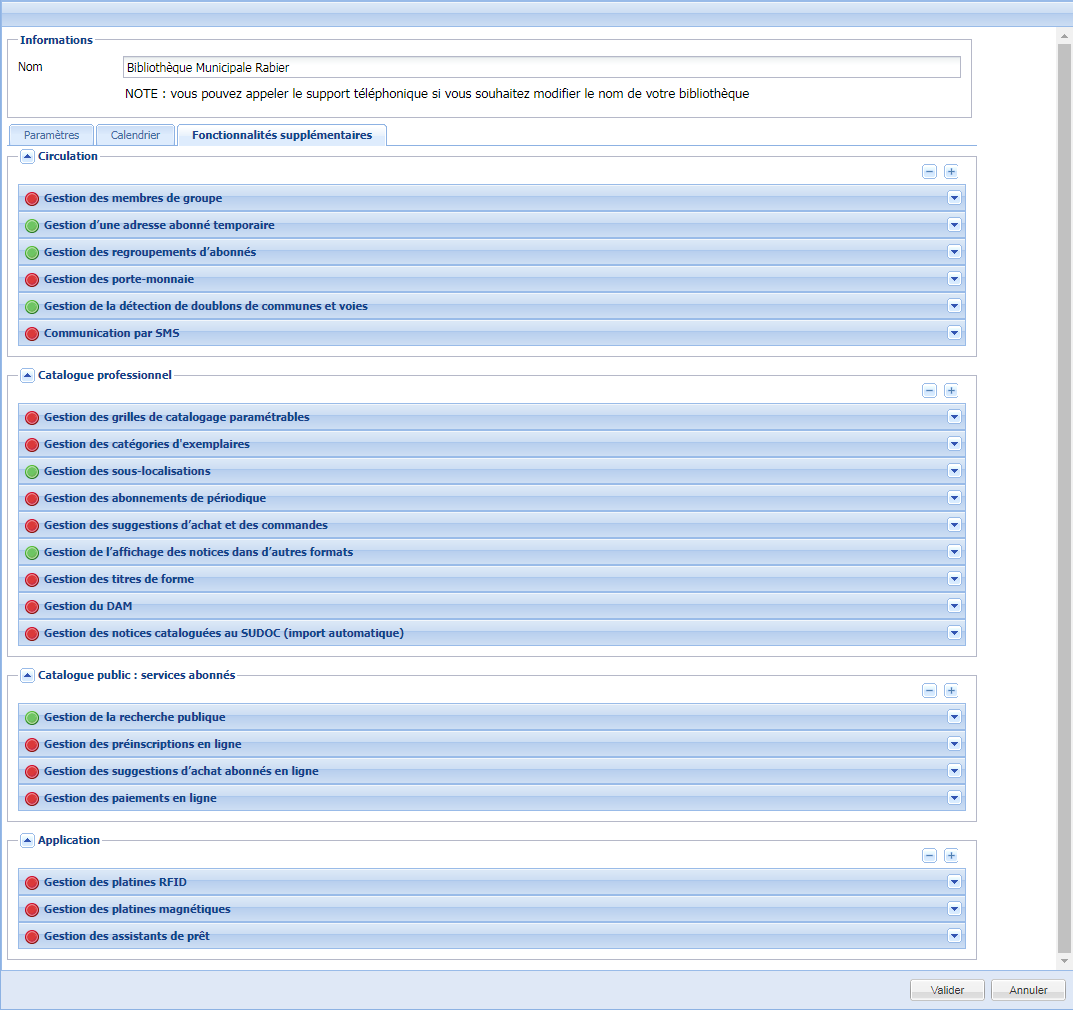Collapse the Circulation section with its arrow icon
Viewport: 1073px width, 1015px height.
point(27,156)
